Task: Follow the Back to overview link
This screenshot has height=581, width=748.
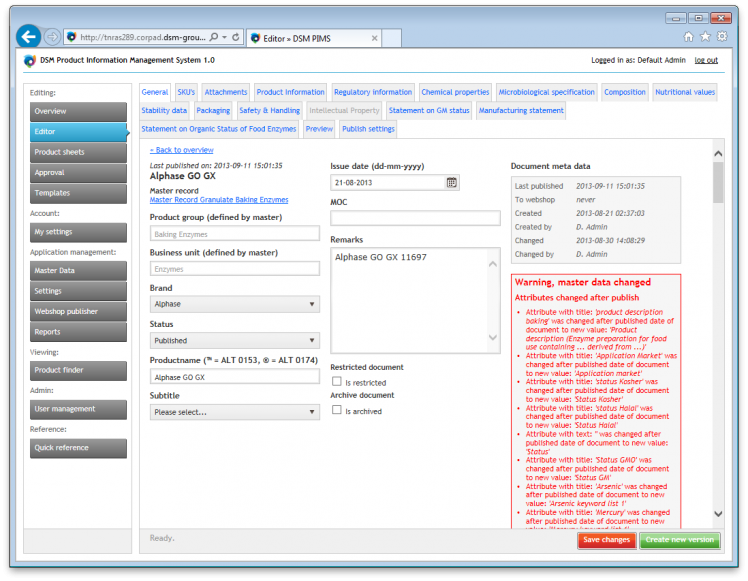Action: coord(182,150)
